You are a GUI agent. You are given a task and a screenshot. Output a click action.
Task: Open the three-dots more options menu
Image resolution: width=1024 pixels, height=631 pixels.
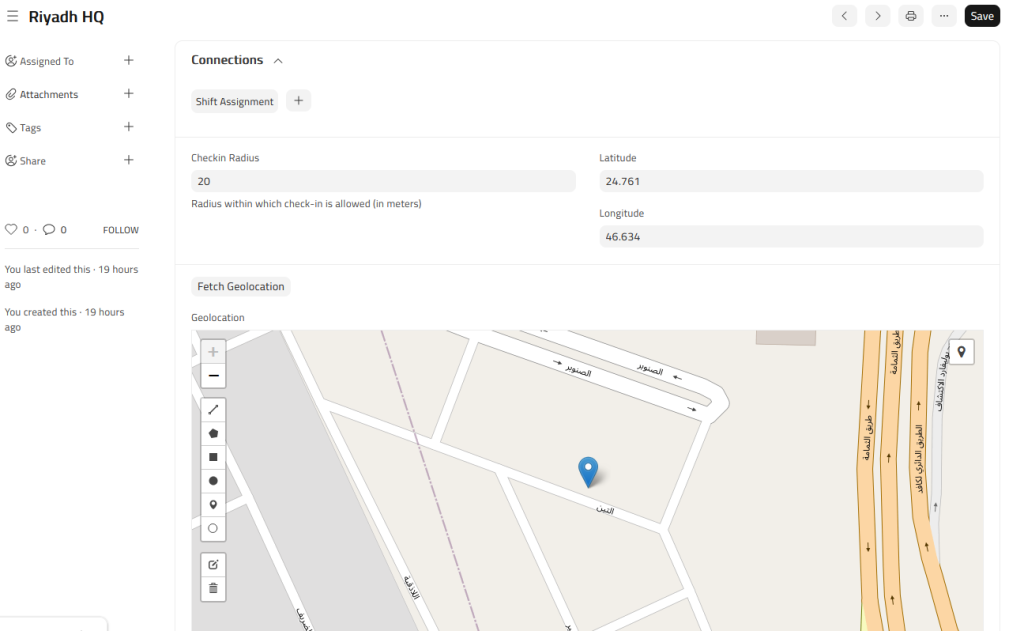[944, 16]
